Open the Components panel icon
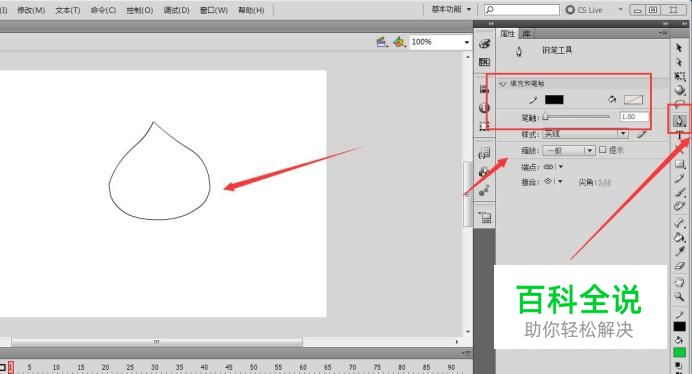Viewport: 692px width, 374px height. click(x=484, y=171)
